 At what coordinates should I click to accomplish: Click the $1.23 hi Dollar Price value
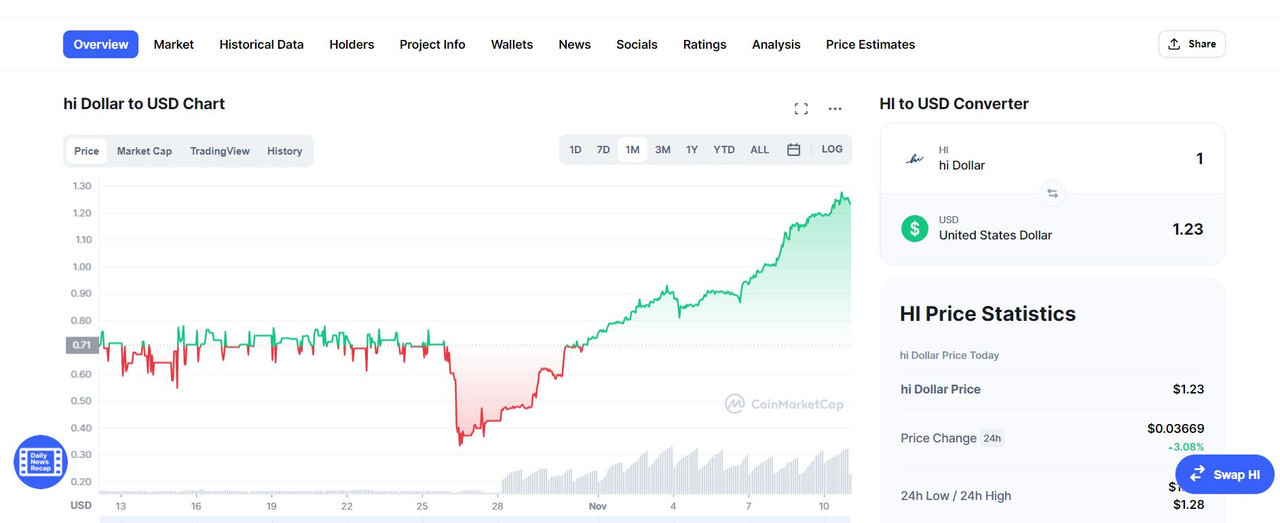(x=1188, y=389)
